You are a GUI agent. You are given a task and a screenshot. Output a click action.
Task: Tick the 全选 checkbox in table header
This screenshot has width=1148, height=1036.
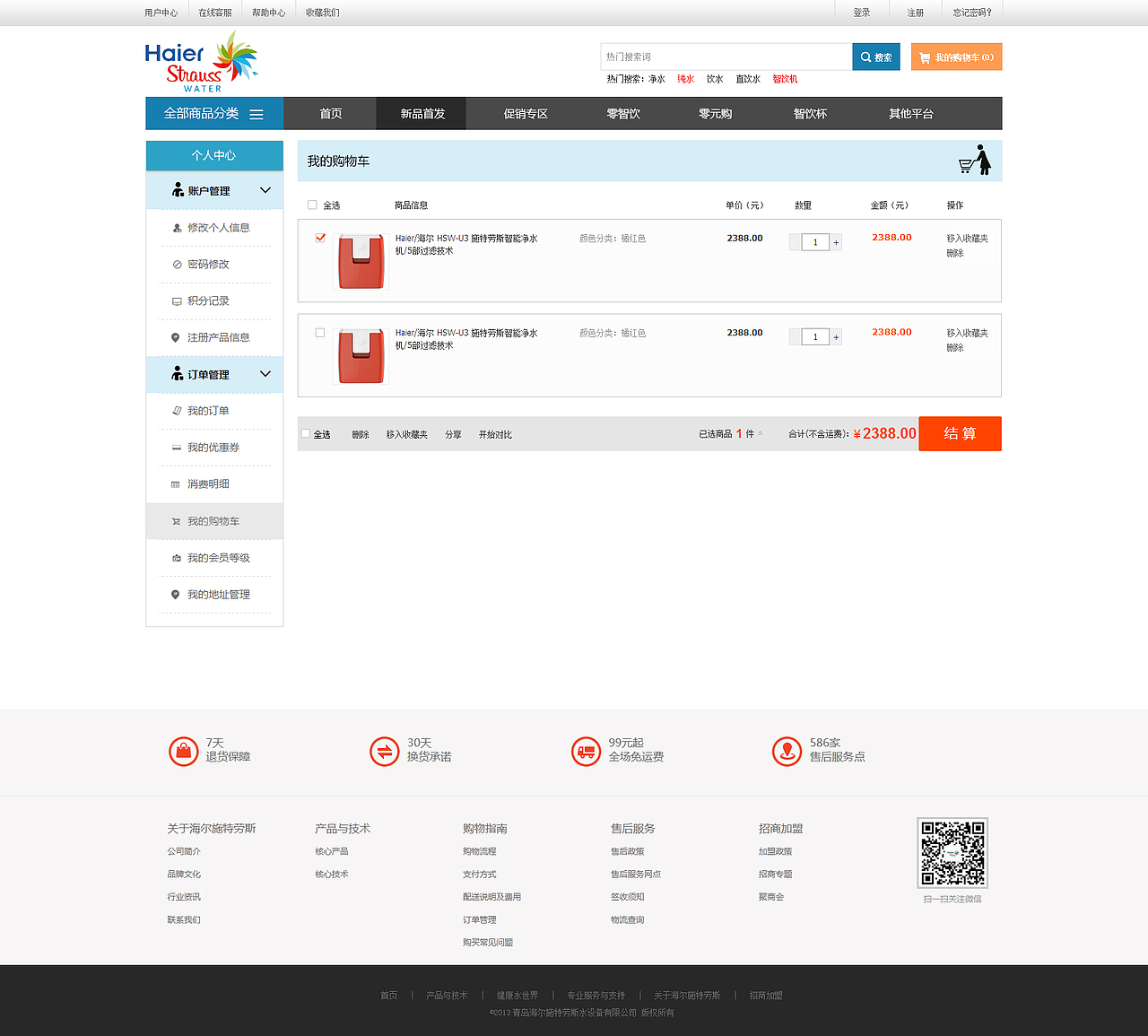pyautogui.click(x=312, y=205)
